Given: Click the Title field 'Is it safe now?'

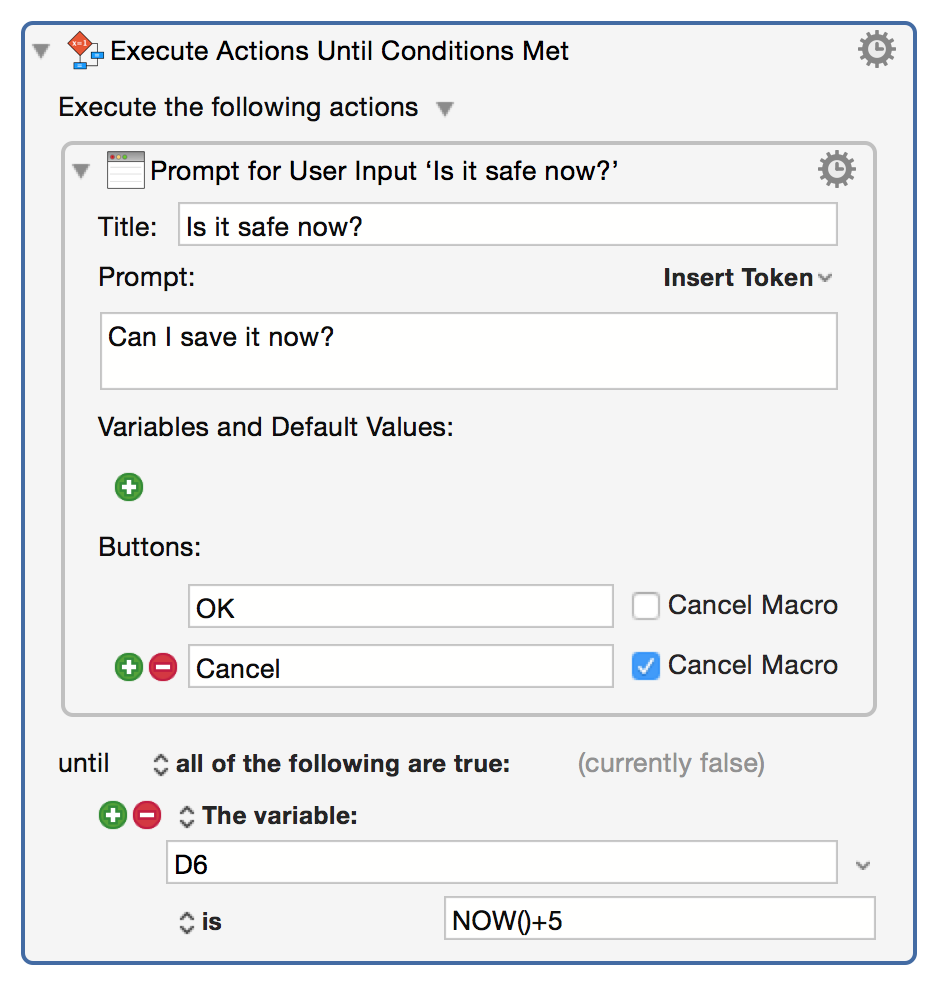Looking at the screenshot, I should [508, 225].
